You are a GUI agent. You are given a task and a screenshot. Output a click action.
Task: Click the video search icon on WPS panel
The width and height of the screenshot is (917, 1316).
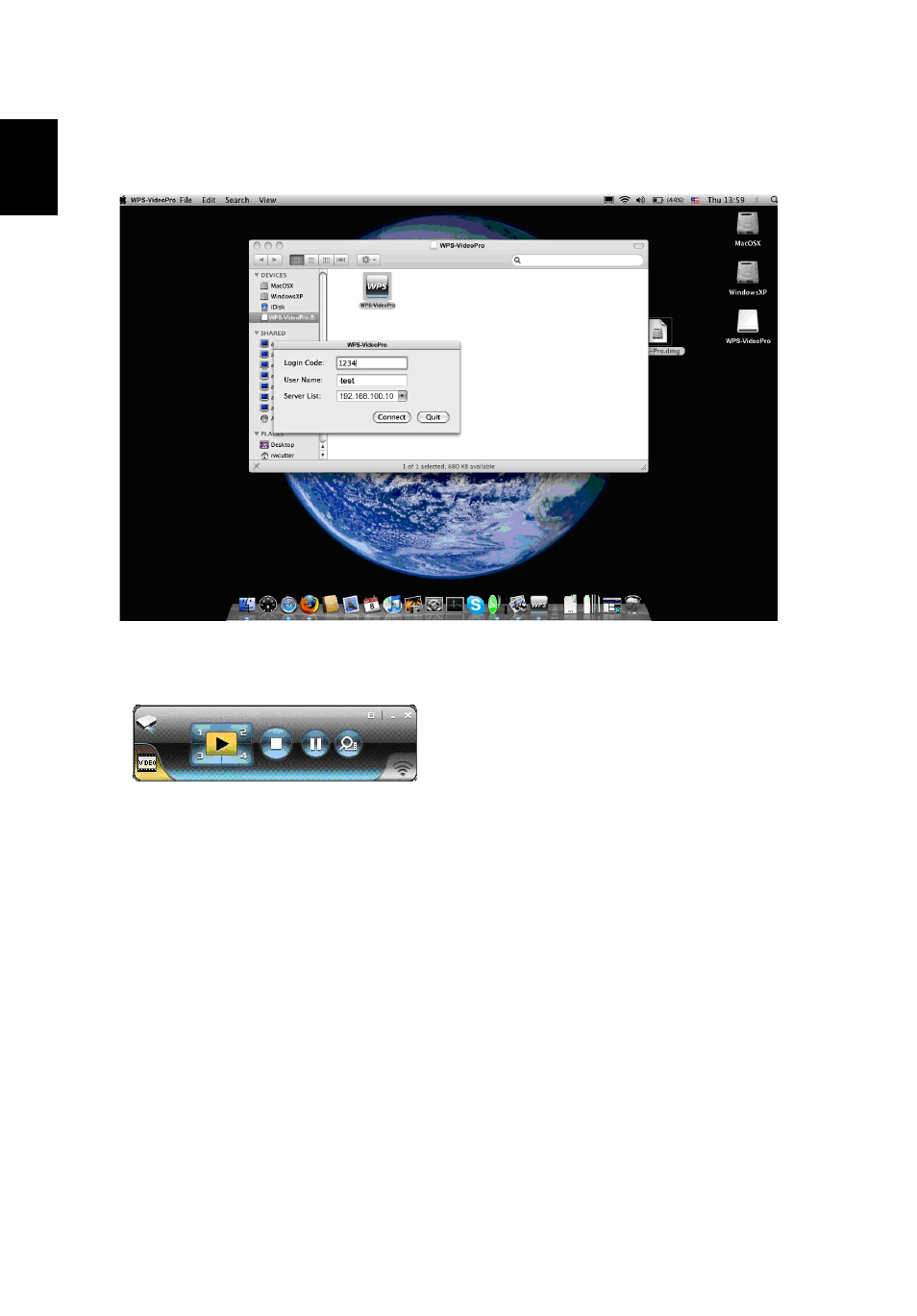[349, 744]
